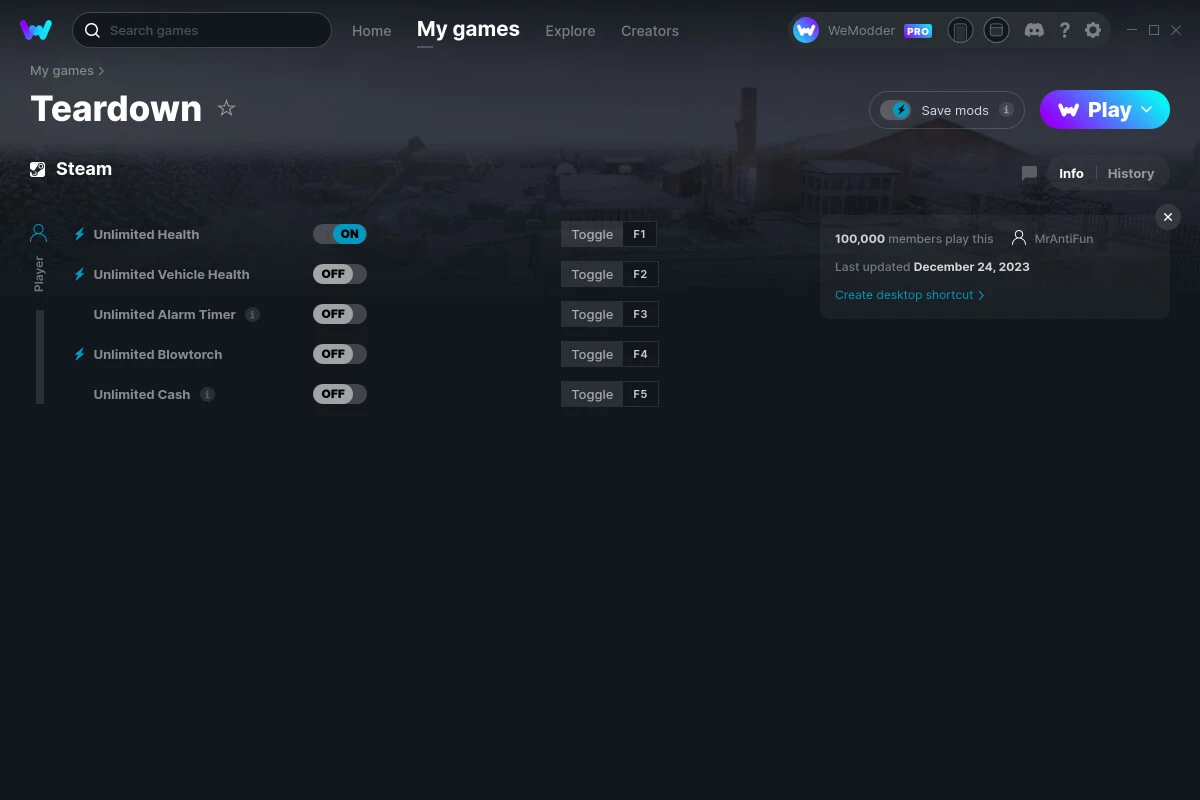Open the Explore tab
Viewport: 1200px width, 800px height.
click(570, 31)
